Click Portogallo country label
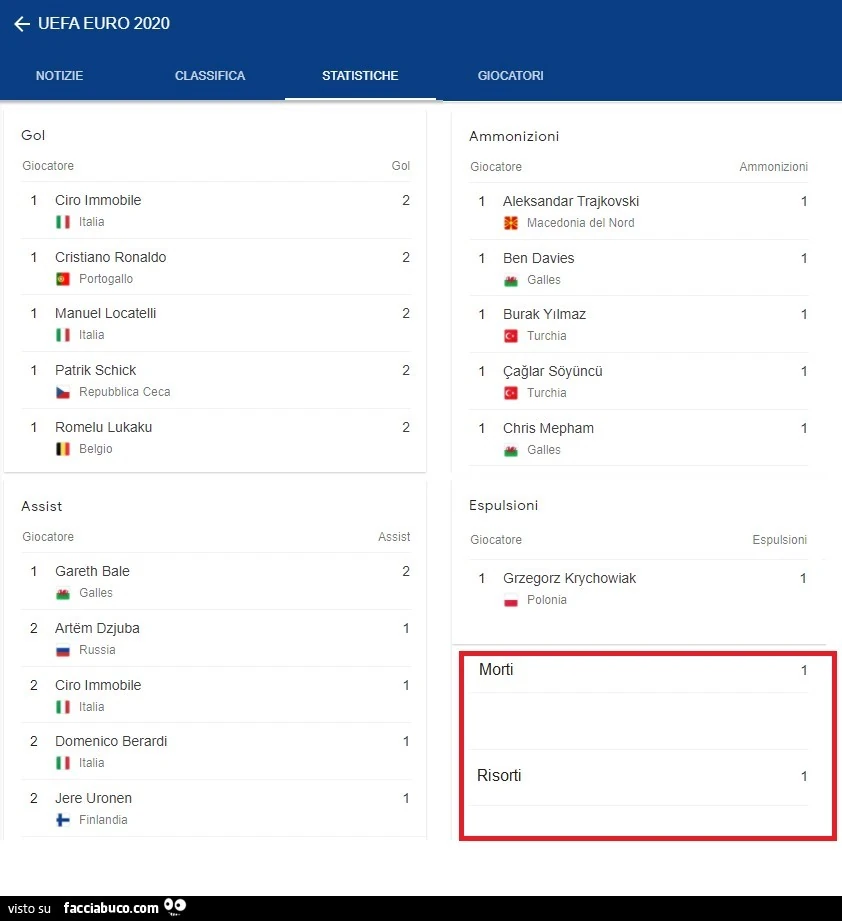Image resolution: width=842 pixels, height=921 pixels. pos(106,279)
